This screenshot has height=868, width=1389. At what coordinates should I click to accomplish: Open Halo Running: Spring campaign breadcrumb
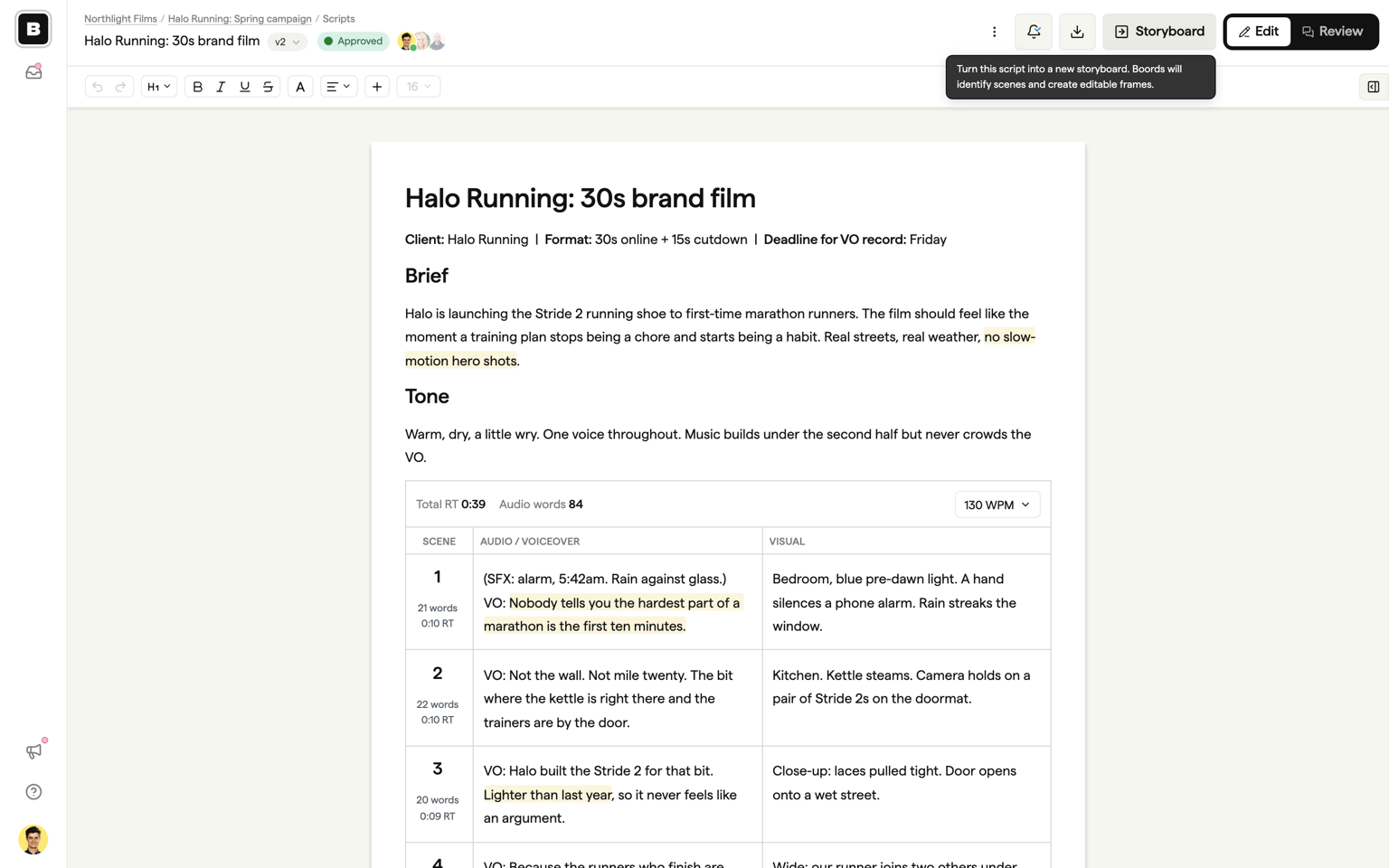point(240,19)
